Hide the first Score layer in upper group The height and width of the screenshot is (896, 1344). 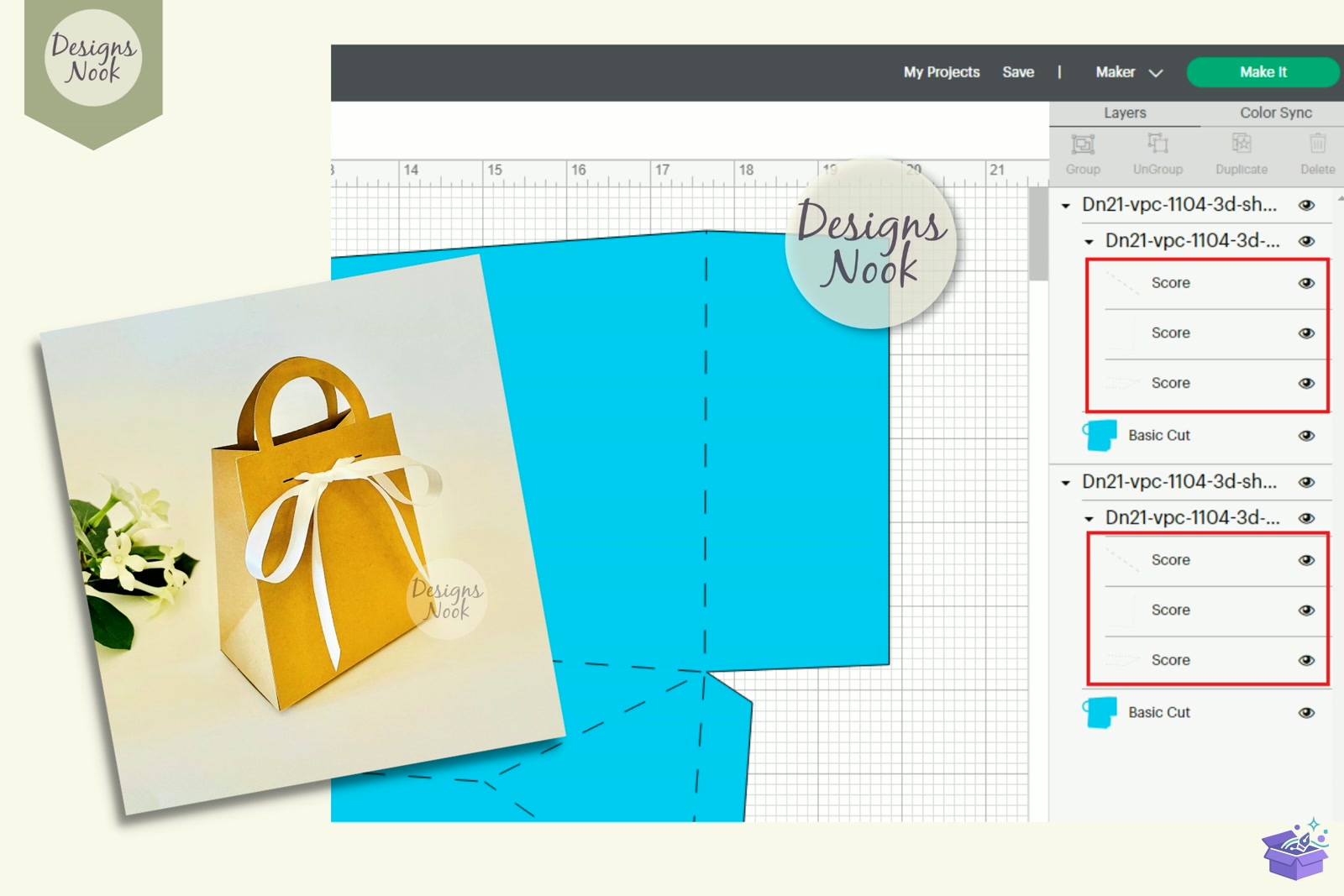point(1306,283)
